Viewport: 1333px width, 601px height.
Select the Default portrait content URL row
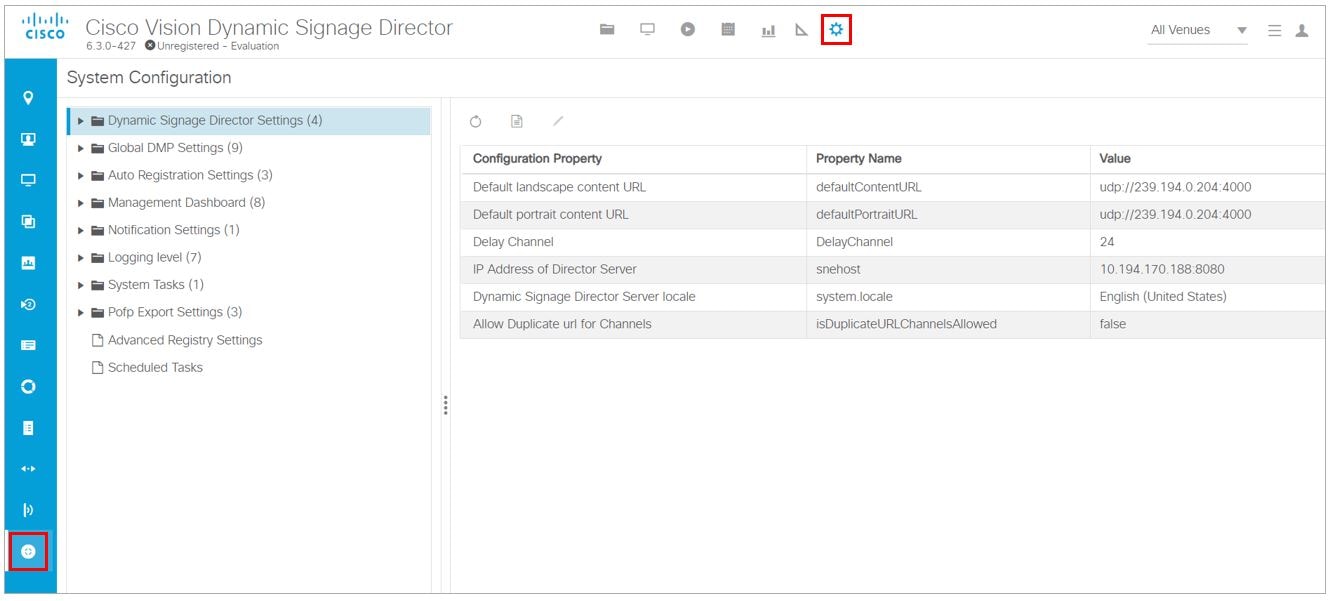click(x=892, y=215)
